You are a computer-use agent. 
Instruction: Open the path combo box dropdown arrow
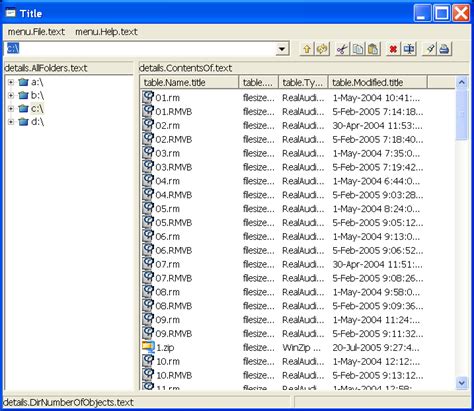[x=282, y=49]
